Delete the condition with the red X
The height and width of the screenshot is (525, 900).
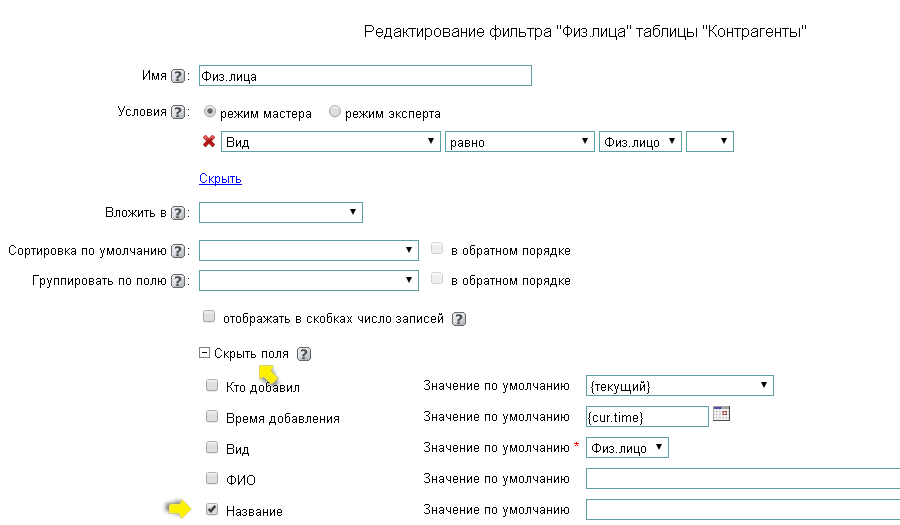209,142
